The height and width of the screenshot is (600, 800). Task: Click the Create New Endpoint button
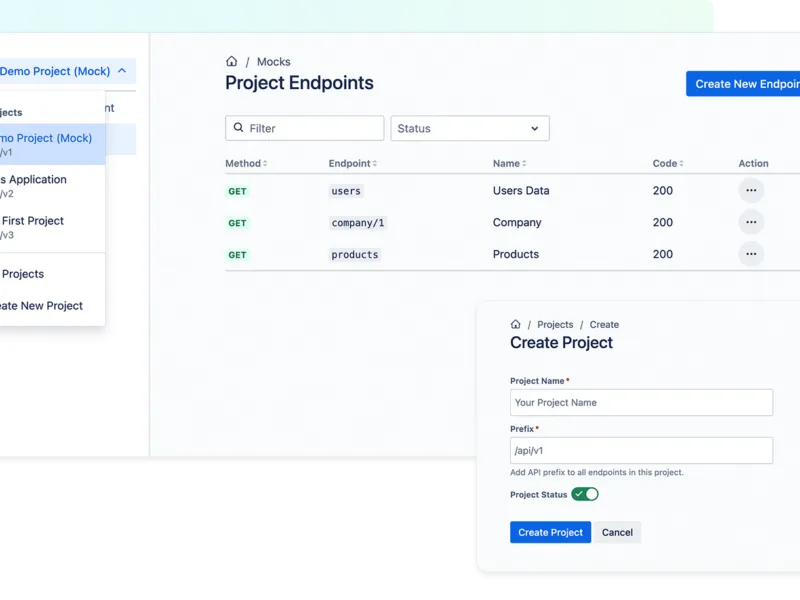745,84
